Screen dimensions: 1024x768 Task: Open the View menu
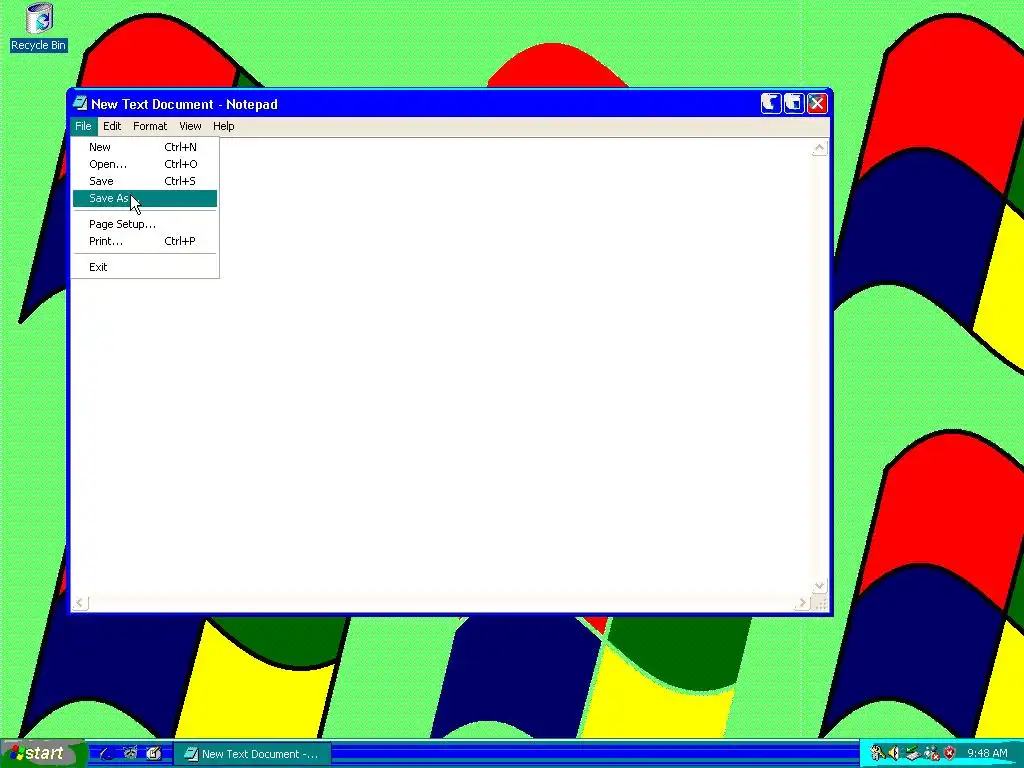pyautogui.click(x=190, y=126)
